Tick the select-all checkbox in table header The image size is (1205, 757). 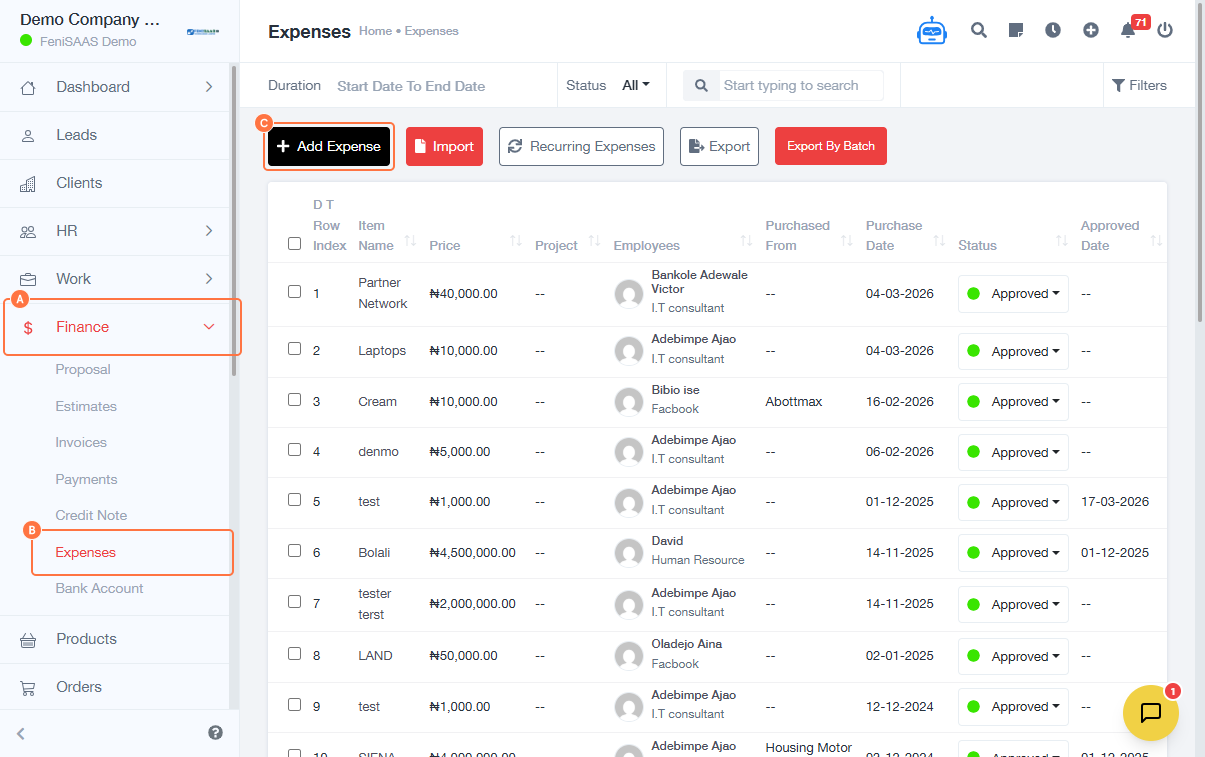click(294, 243)
